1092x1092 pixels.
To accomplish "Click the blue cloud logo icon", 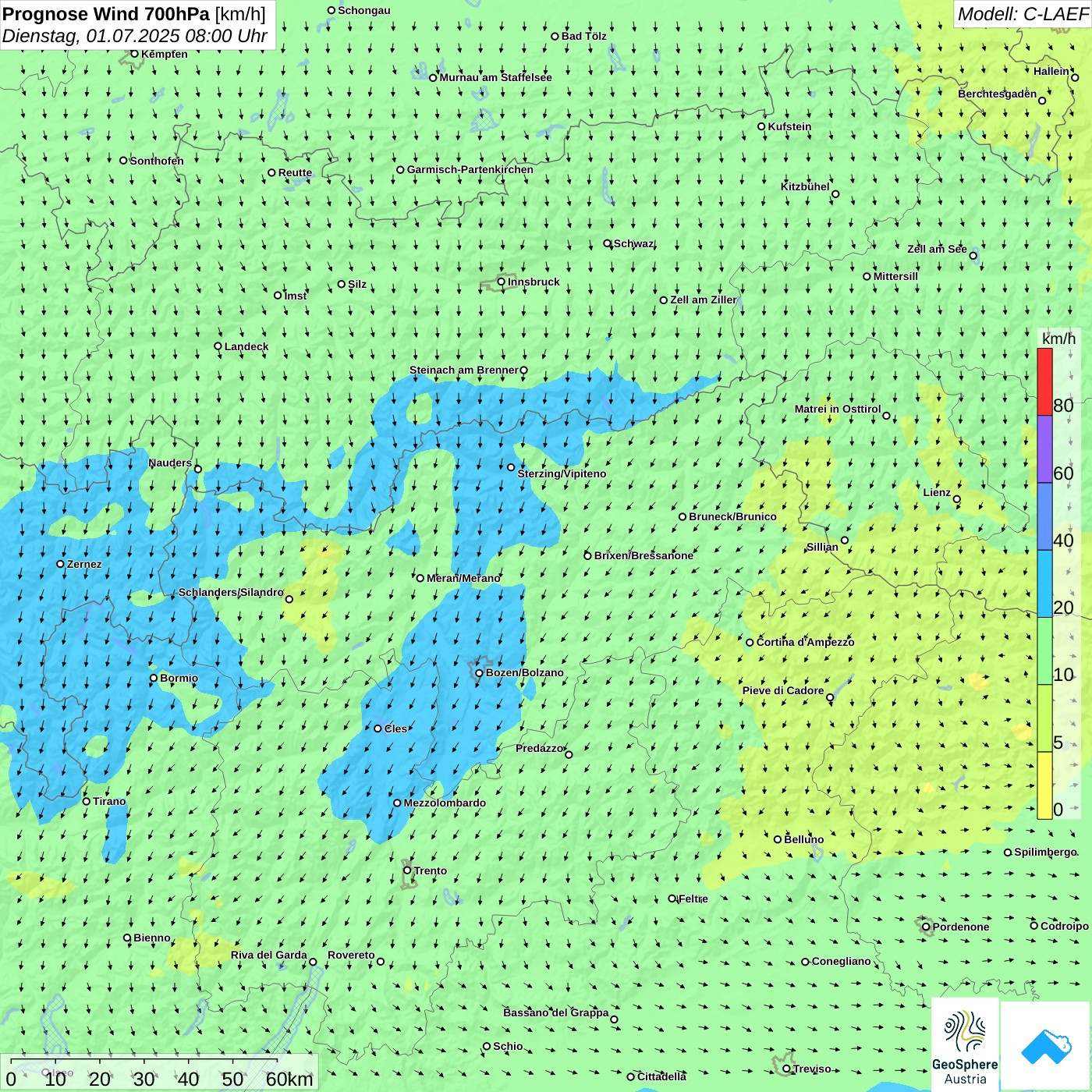I will 1046,1047.
